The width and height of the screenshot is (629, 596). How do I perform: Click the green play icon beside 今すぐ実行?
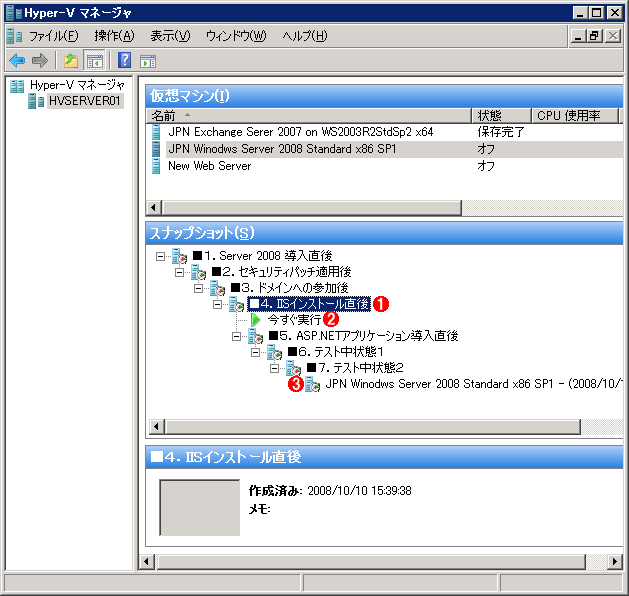[x=256, y=320]
